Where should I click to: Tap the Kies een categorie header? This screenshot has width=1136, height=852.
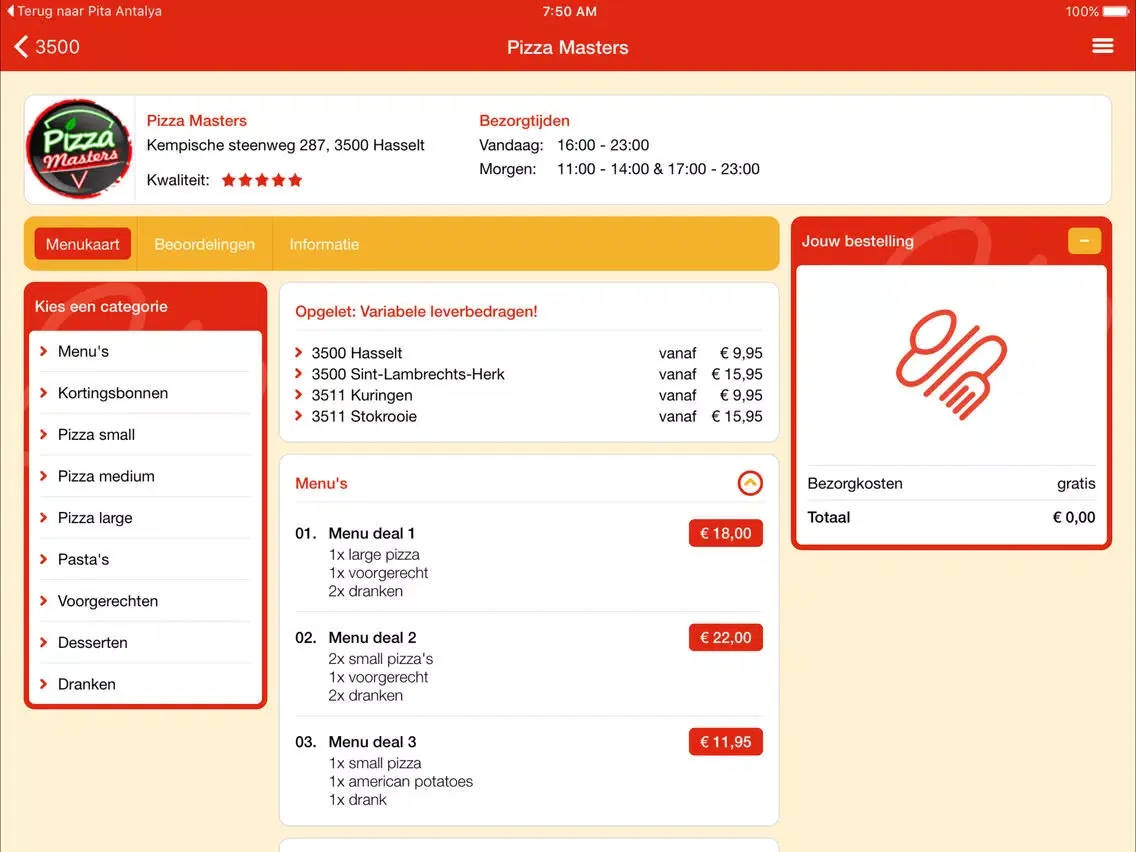[101, 306]
